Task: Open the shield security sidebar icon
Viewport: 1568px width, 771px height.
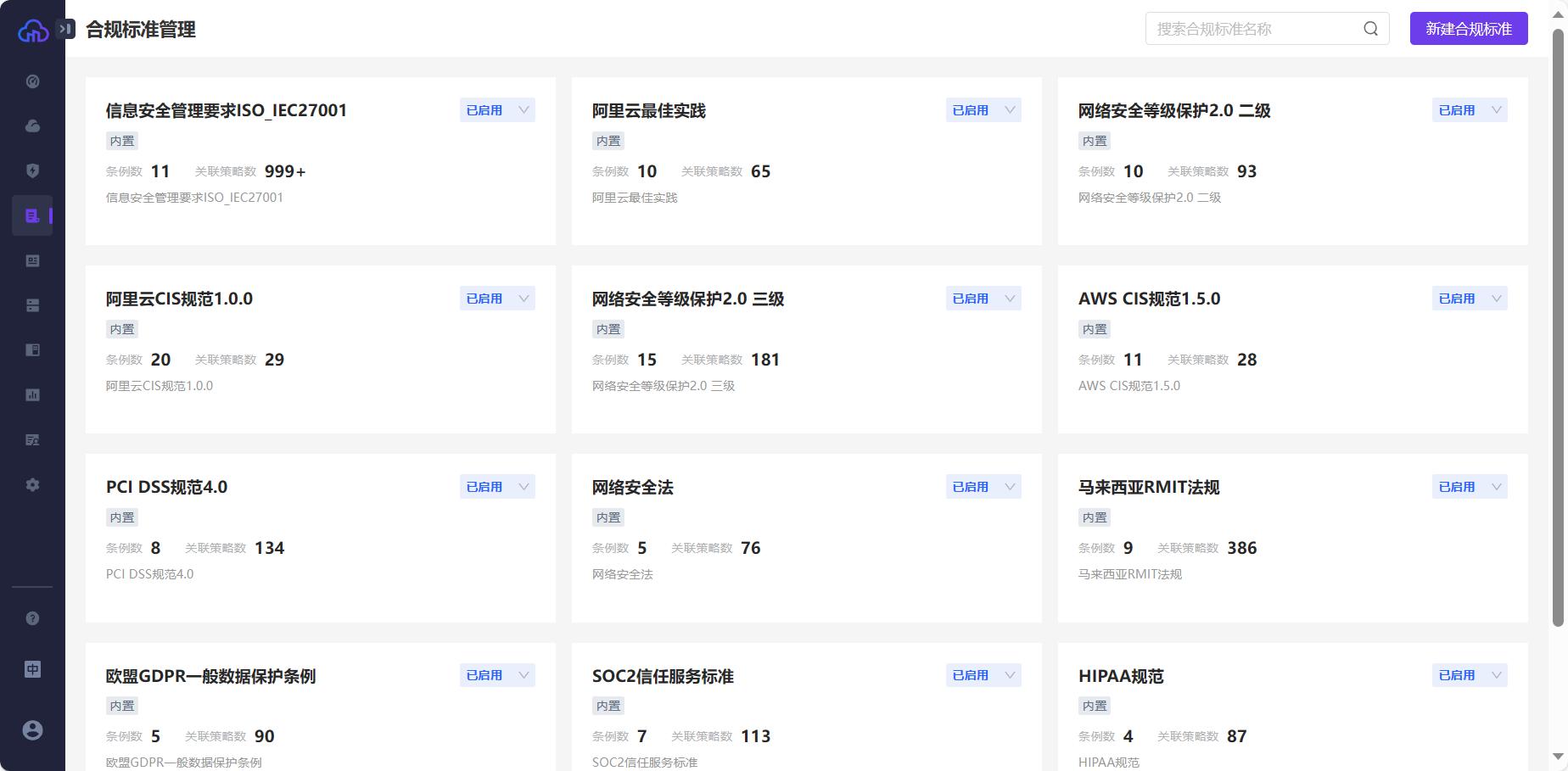Action: tap(32, 170)
